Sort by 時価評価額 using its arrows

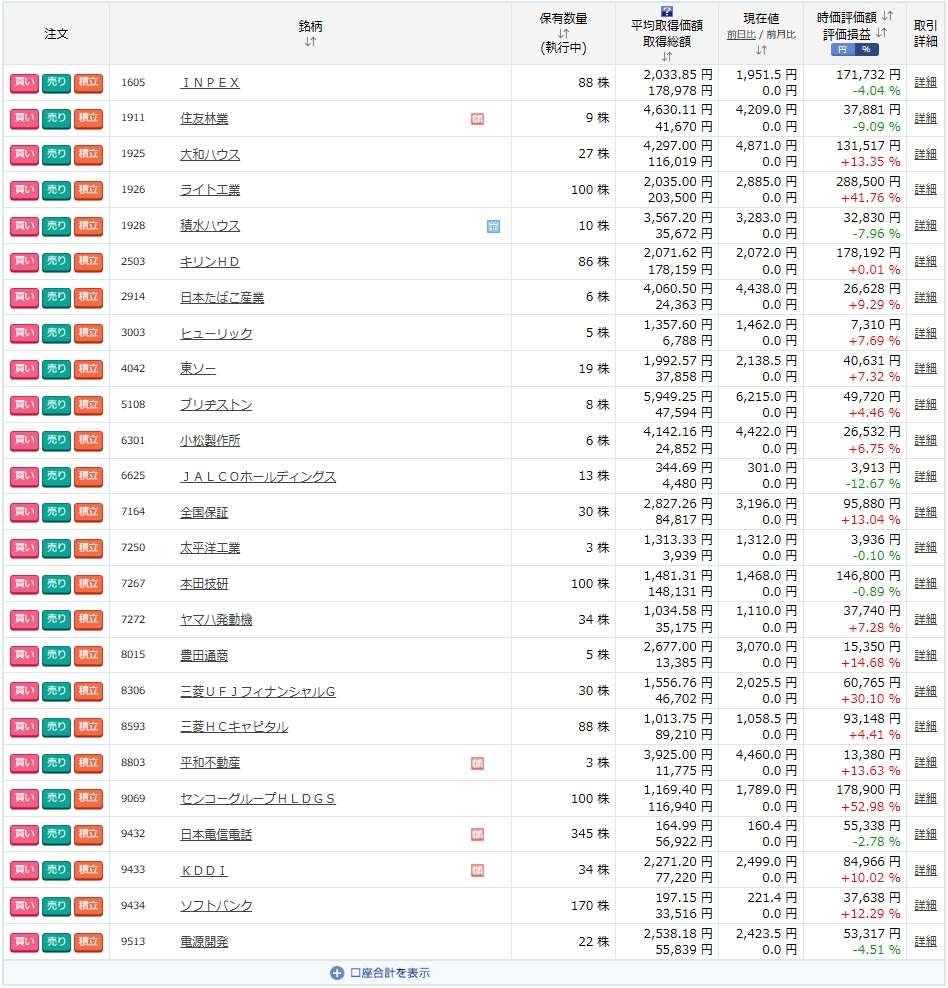(x=887, y=16)
